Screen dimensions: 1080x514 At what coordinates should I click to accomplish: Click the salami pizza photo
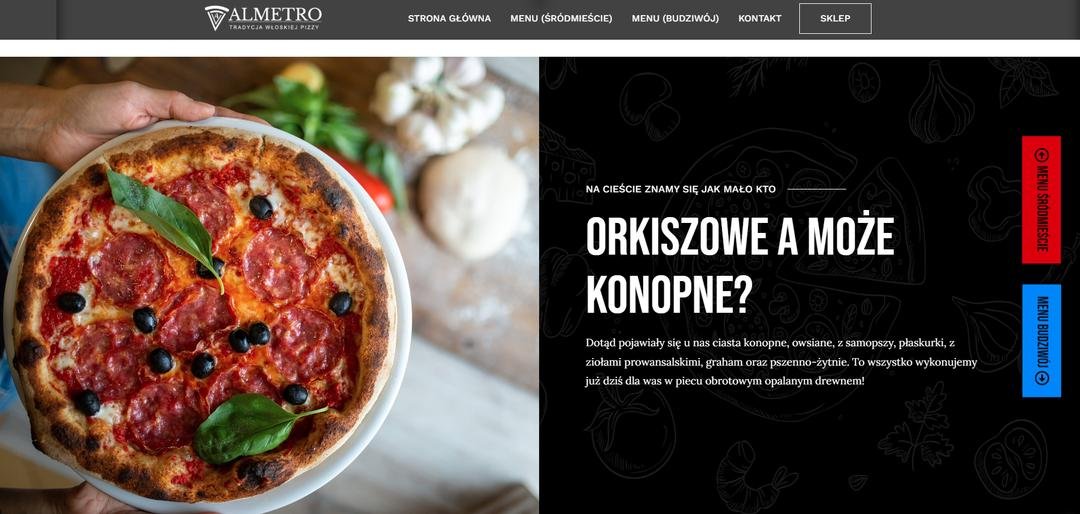(x=269, y=285)
